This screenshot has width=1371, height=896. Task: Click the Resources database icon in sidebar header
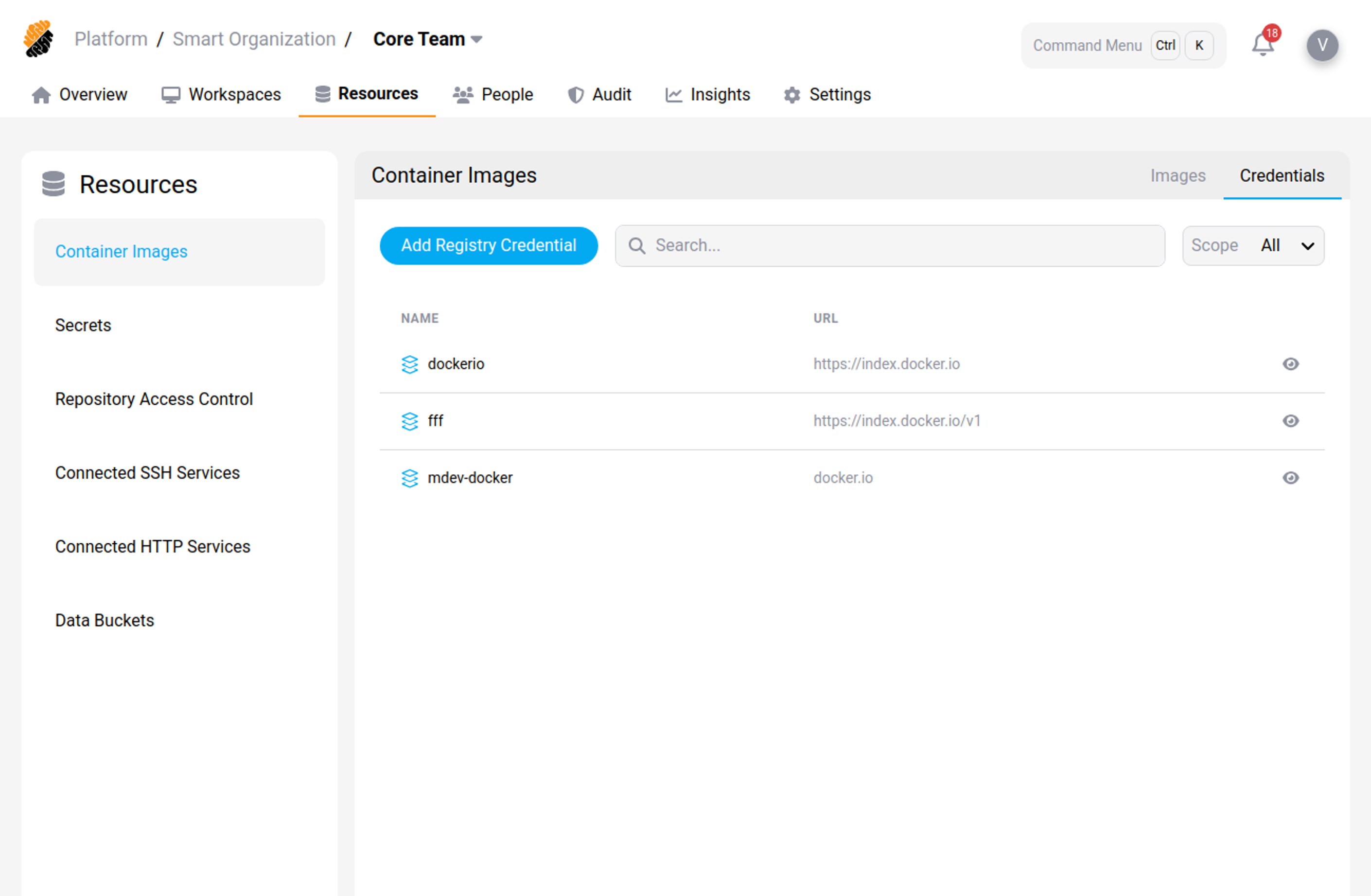click(x=53, y=184)
